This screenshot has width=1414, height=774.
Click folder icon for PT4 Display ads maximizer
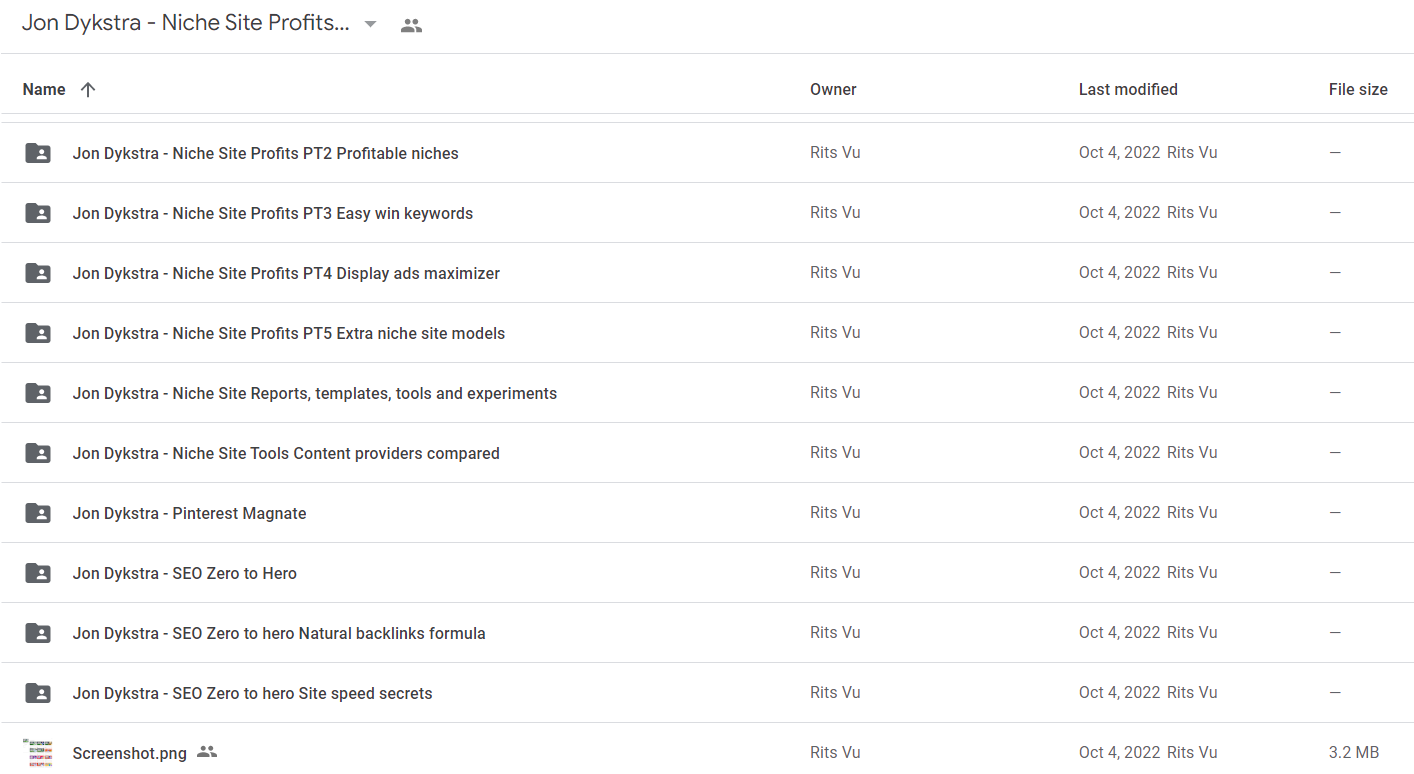click(x=38, y=273)
